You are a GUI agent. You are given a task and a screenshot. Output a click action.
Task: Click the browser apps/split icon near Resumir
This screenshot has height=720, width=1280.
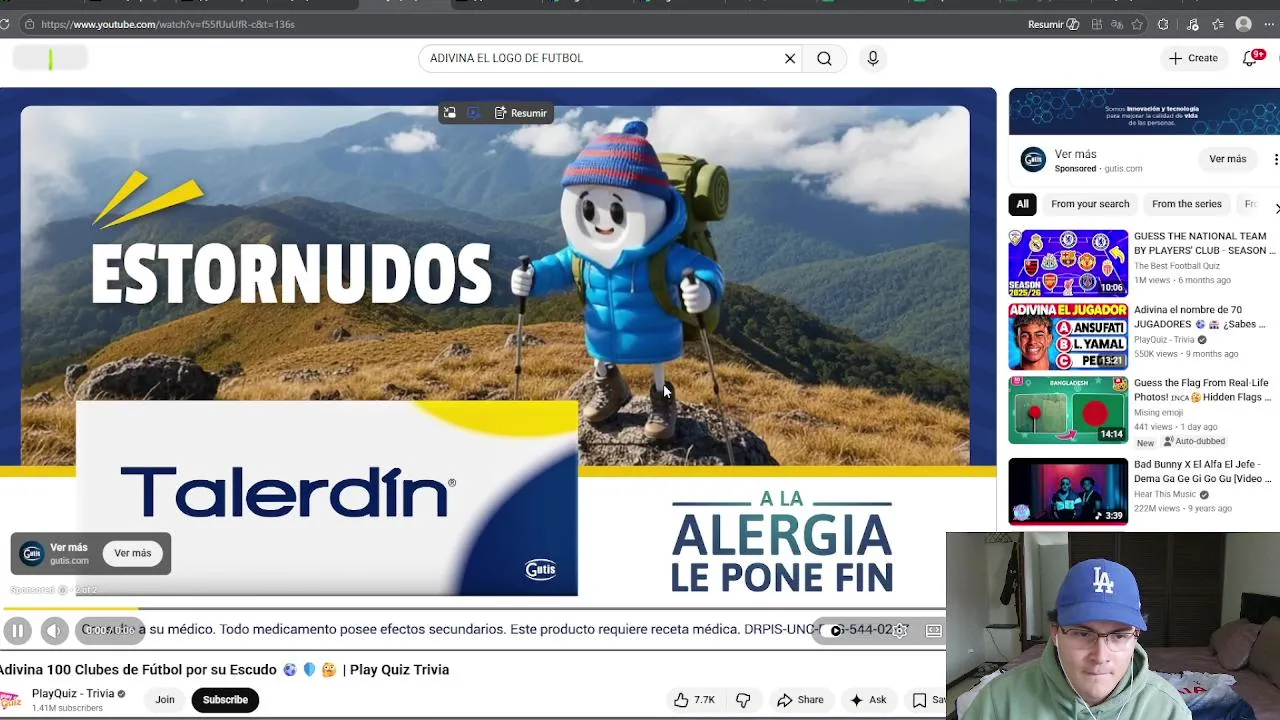tap(1097, 24)
